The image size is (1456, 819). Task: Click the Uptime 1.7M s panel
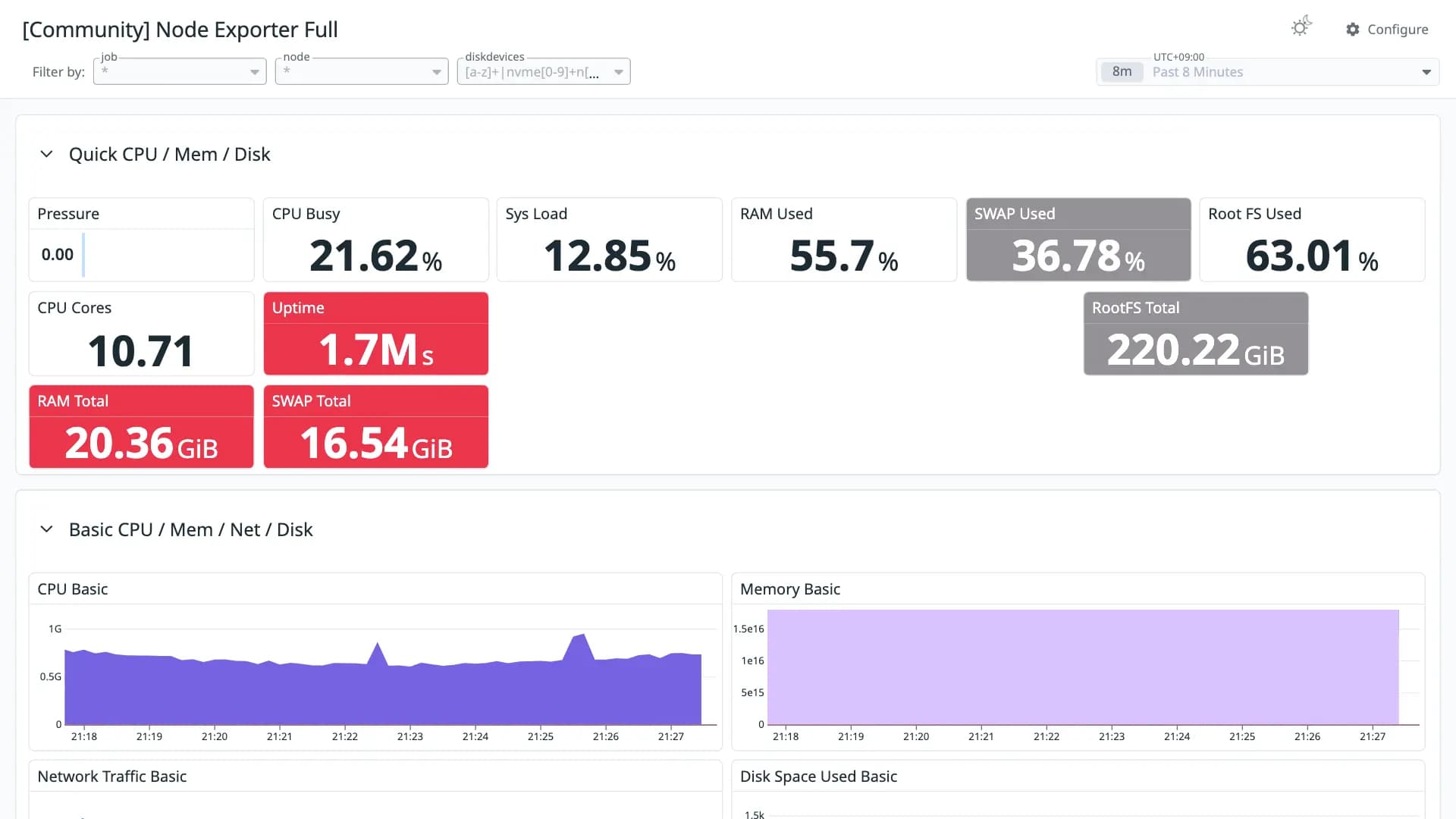click(376, 334)
